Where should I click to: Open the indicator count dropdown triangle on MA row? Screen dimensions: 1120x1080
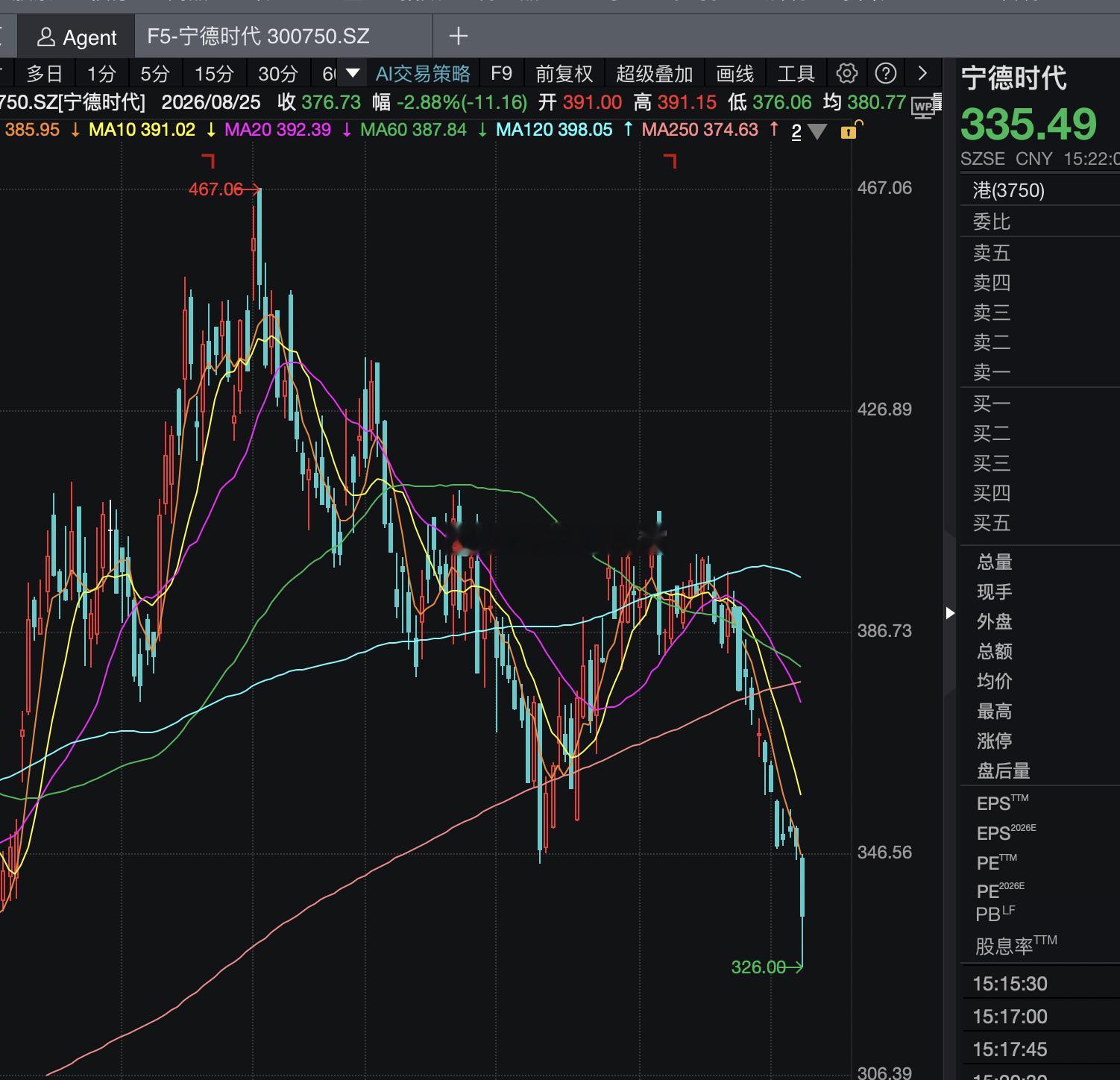817,132
